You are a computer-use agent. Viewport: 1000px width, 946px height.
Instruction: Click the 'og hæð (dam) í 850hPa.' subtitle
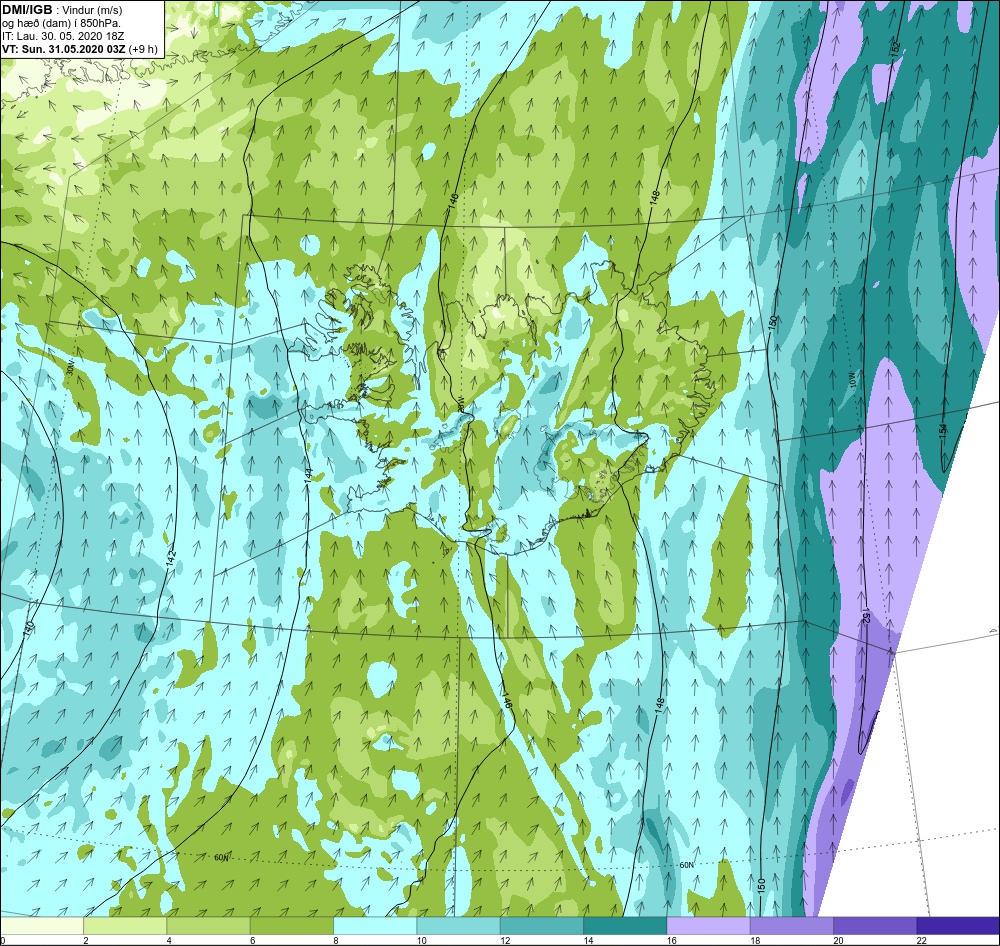coord(61,23)
